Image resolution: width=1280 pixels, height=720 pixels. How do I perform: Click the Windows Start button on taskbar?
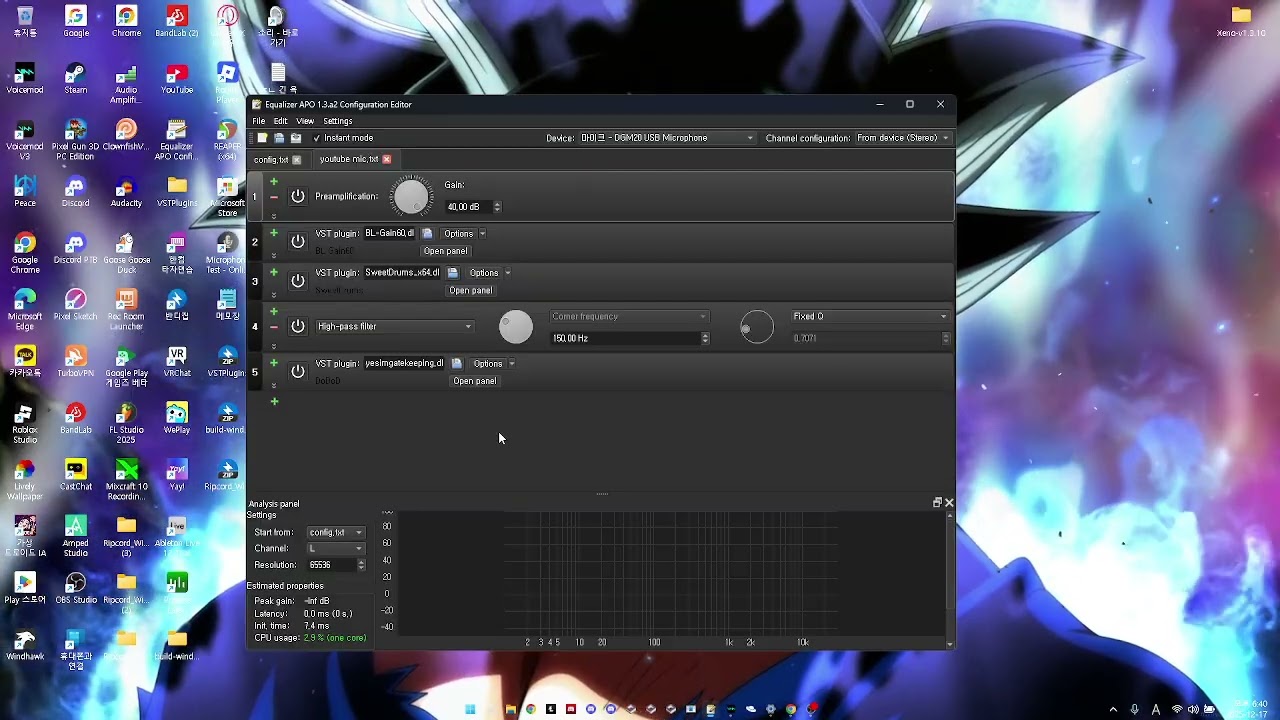pos(470,710)
